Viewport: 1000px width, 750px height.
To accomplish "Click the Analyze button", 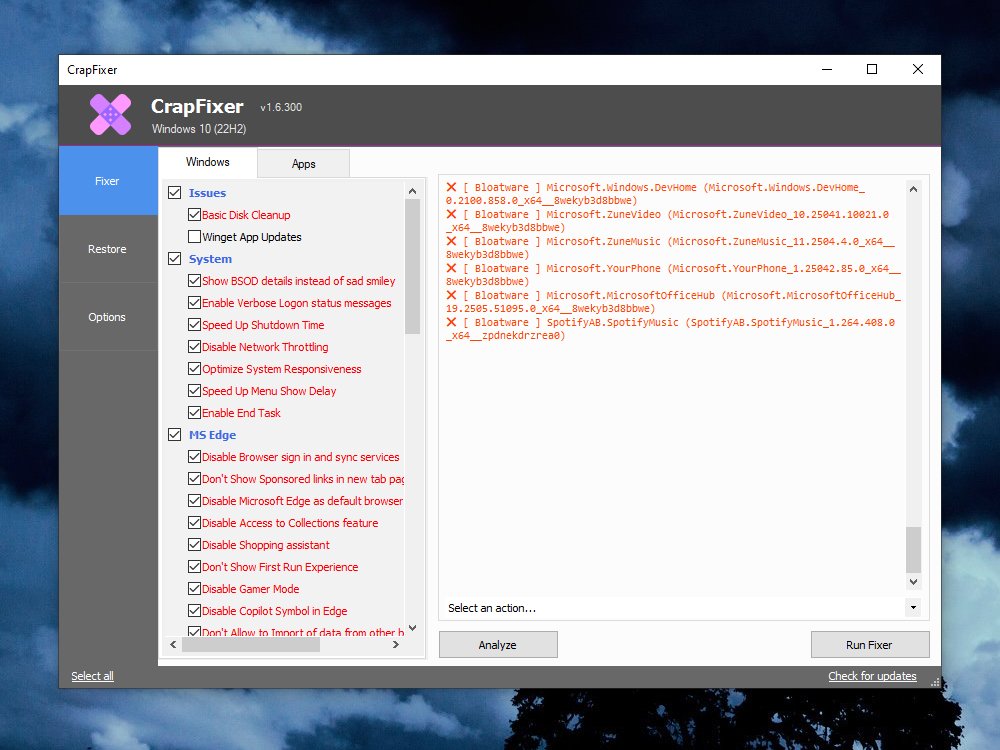I will click(x=498, y=645).
